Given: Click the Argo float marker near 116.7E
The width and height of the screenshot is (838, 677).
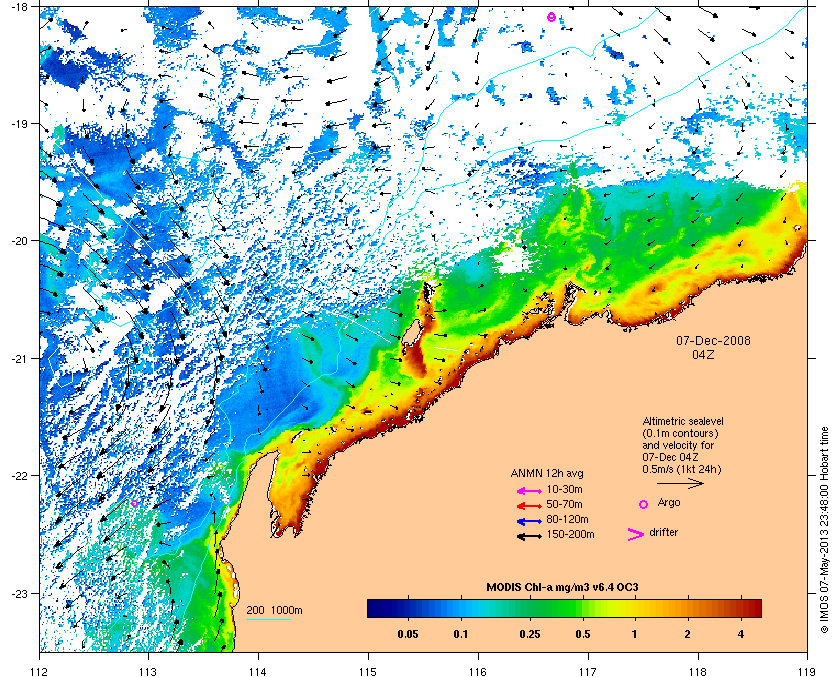Looking at the screenshot, I should (552, 17).
